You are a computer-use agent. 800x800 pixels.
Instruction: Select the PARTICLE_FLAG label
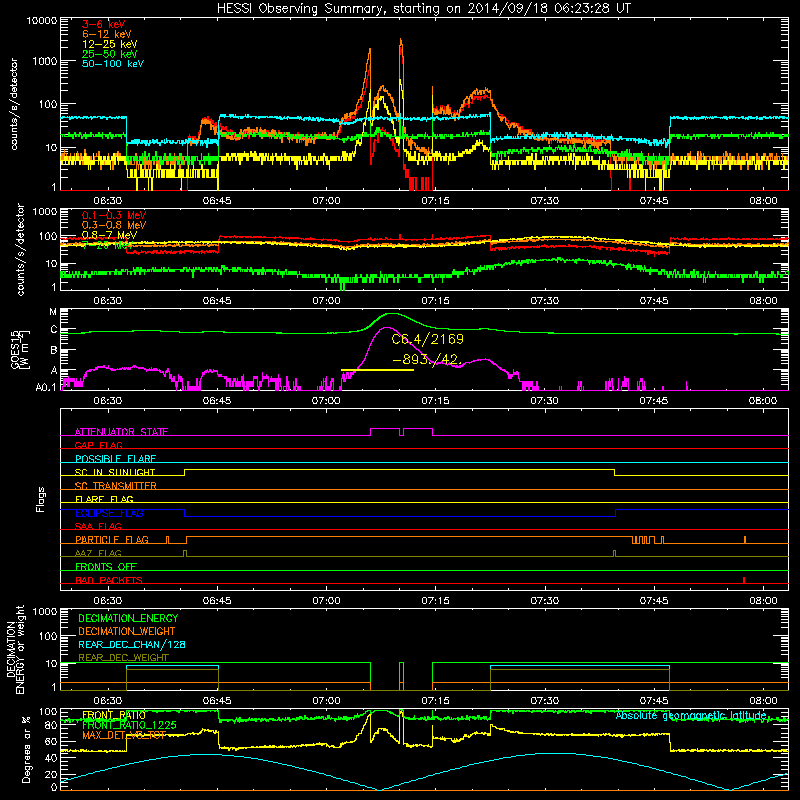click(112, 540)
